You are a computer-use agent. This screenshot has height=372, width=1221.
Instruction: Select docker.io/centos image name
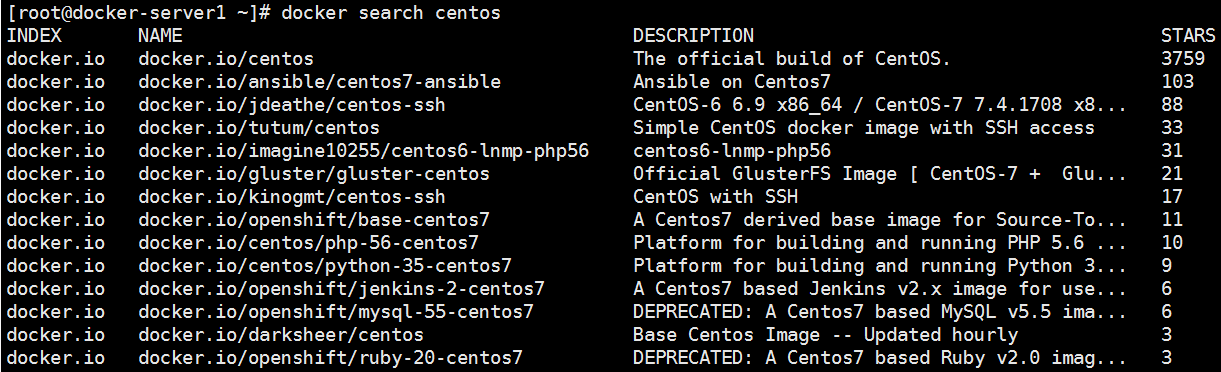pyautogui.click(x=226, y=59)
